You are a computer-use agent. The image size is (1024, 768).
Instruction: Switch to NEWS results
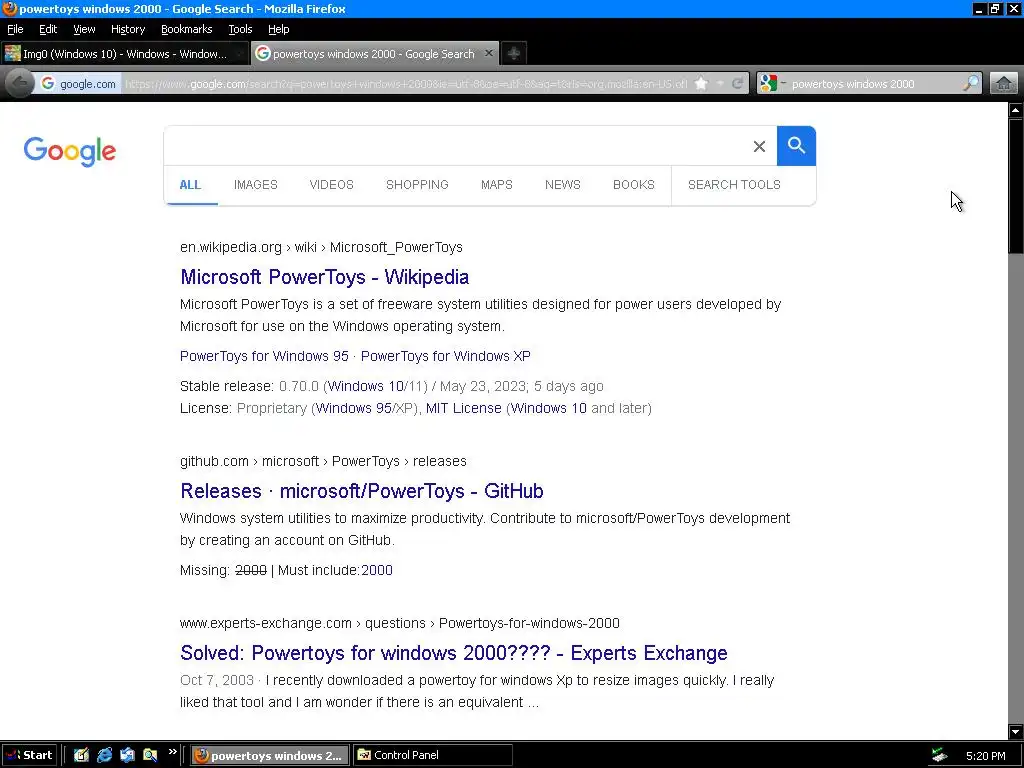(563, 185)
